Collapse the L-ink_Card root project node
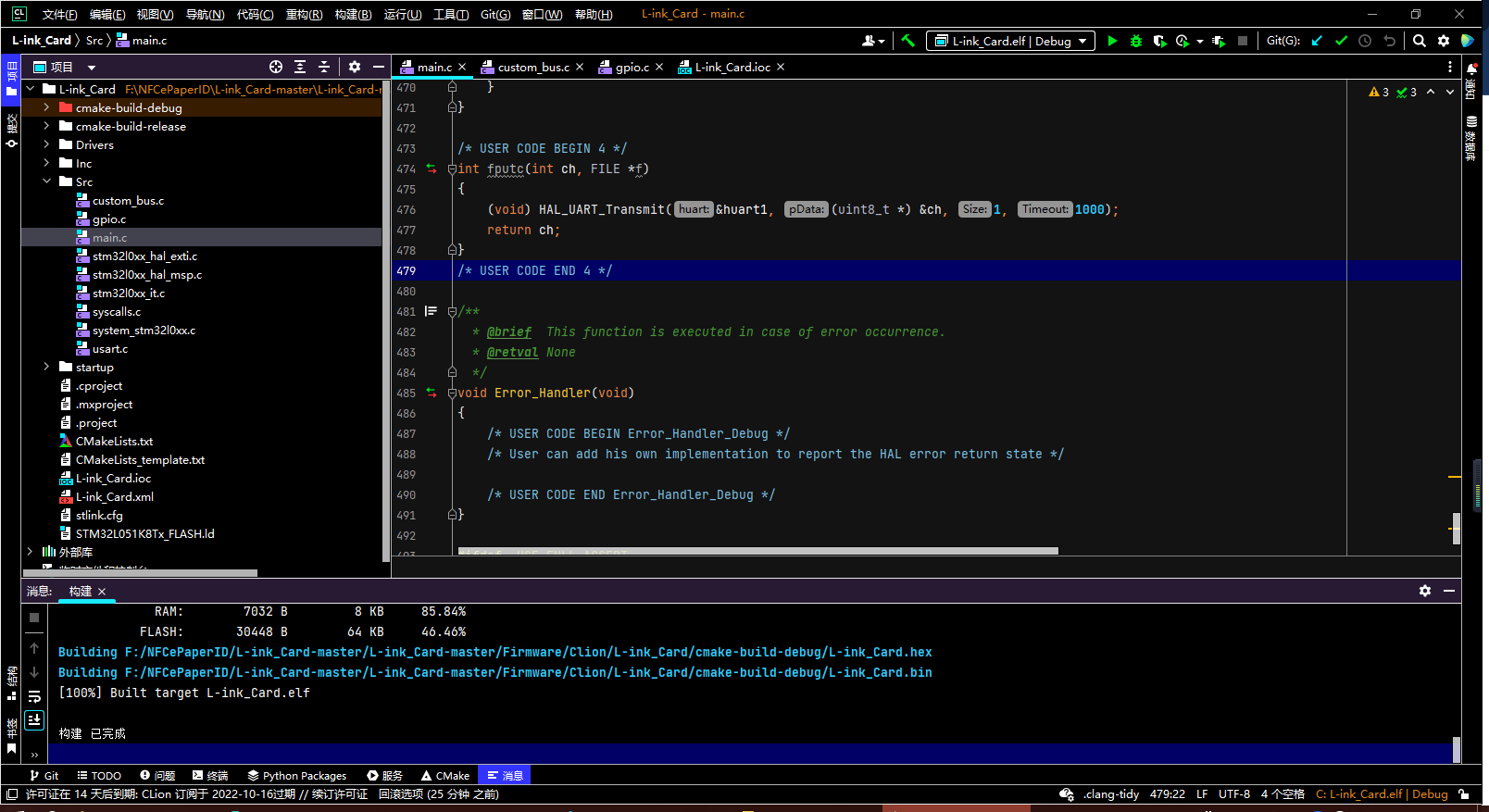This screenshot has height=812, width=1489. (31, 89)
